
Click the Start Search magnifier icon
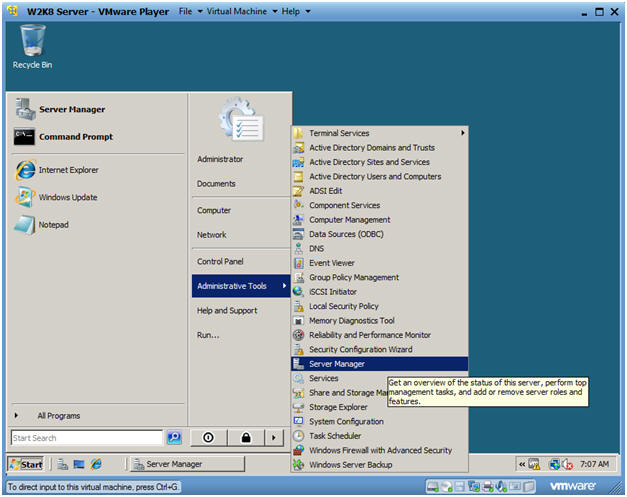pyautogui.click(x=174, y=437)
